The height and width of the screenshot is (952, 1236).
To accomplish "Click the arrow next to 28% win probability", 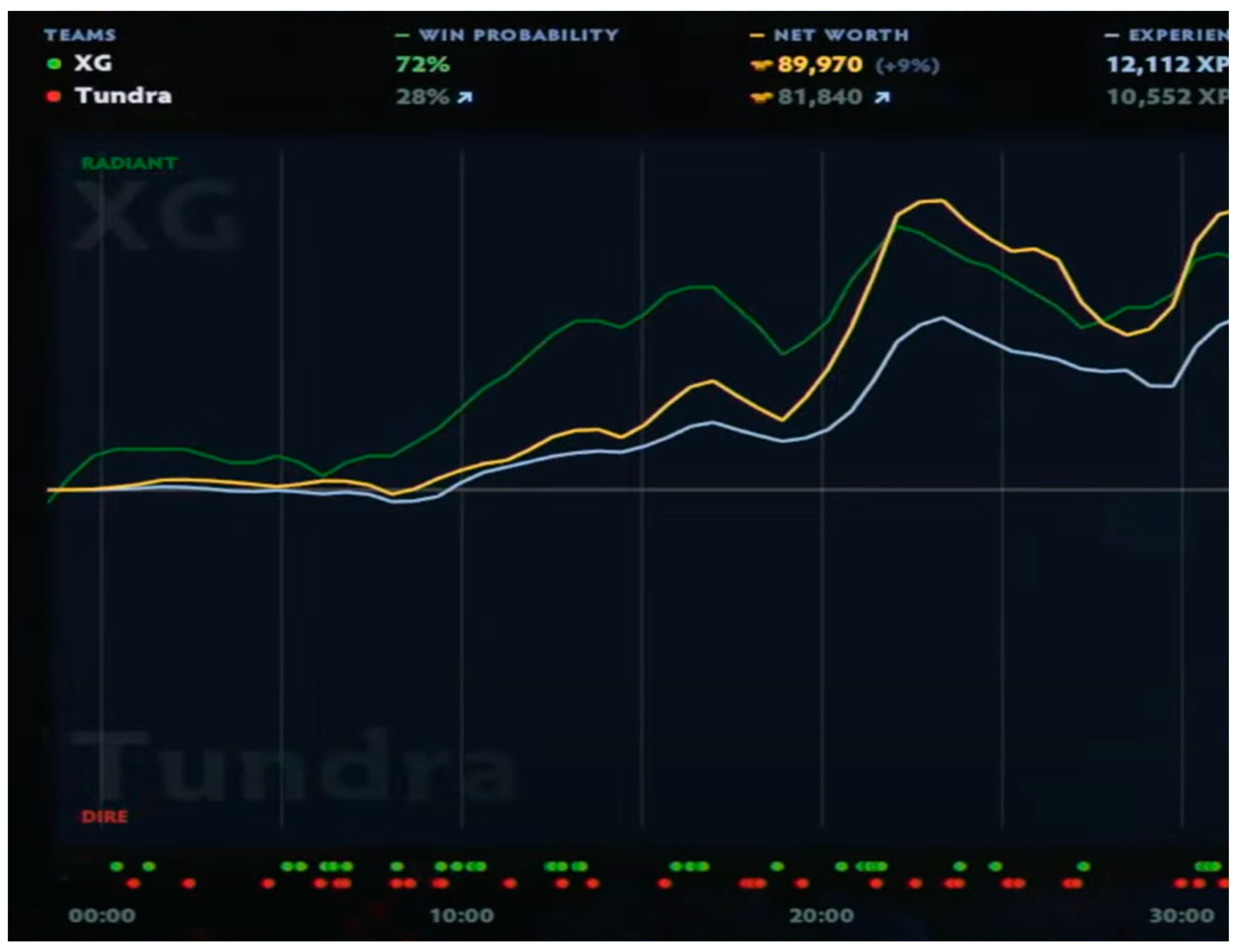I will (465, 98).
